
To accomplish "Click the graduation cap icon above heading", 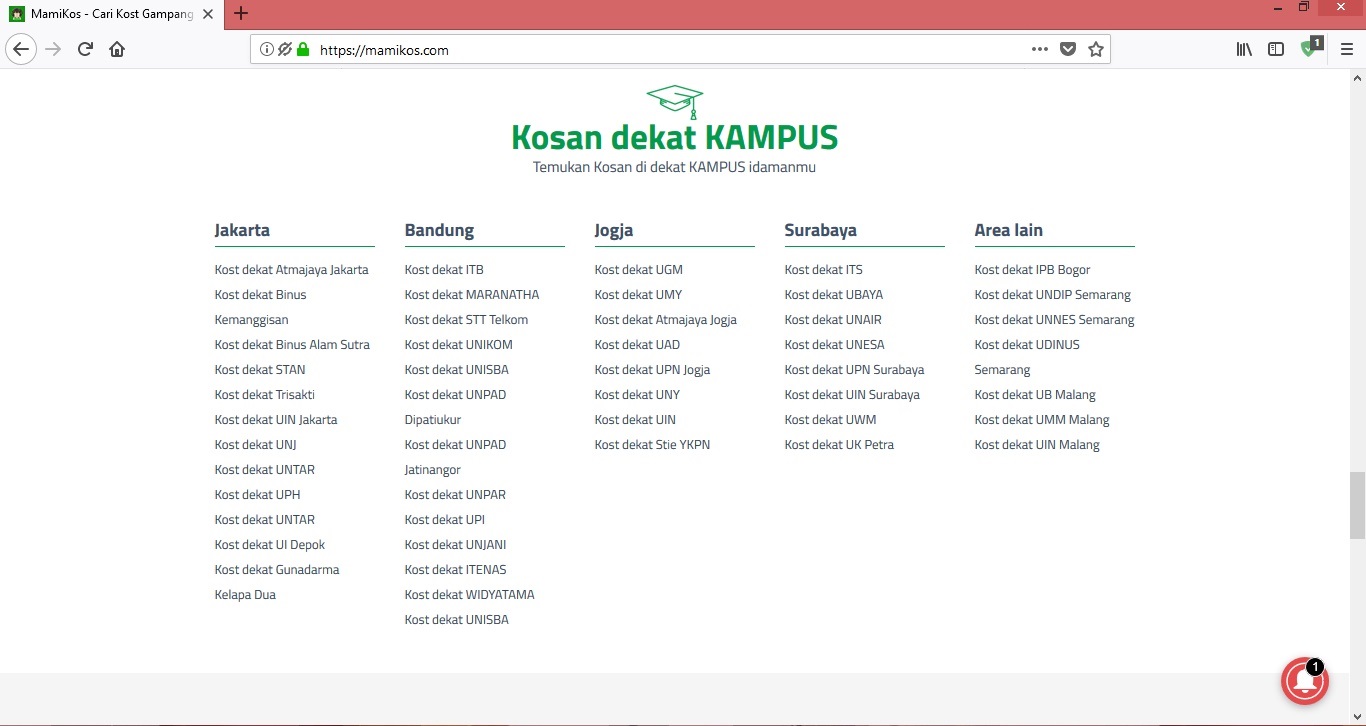I will click(675, 100).
